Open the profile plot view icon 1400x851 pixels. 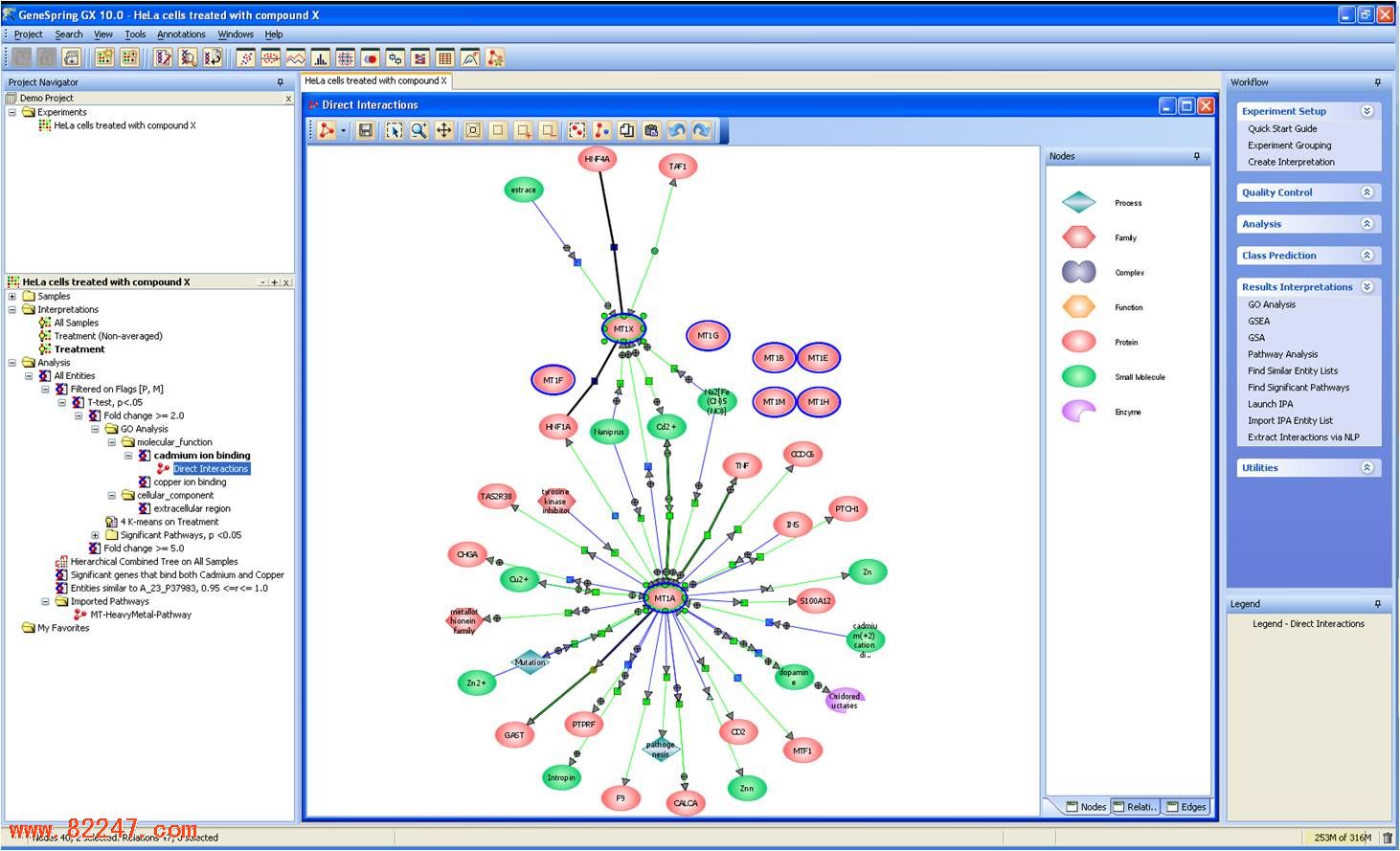pyautogui.click(x=295, y=58)
